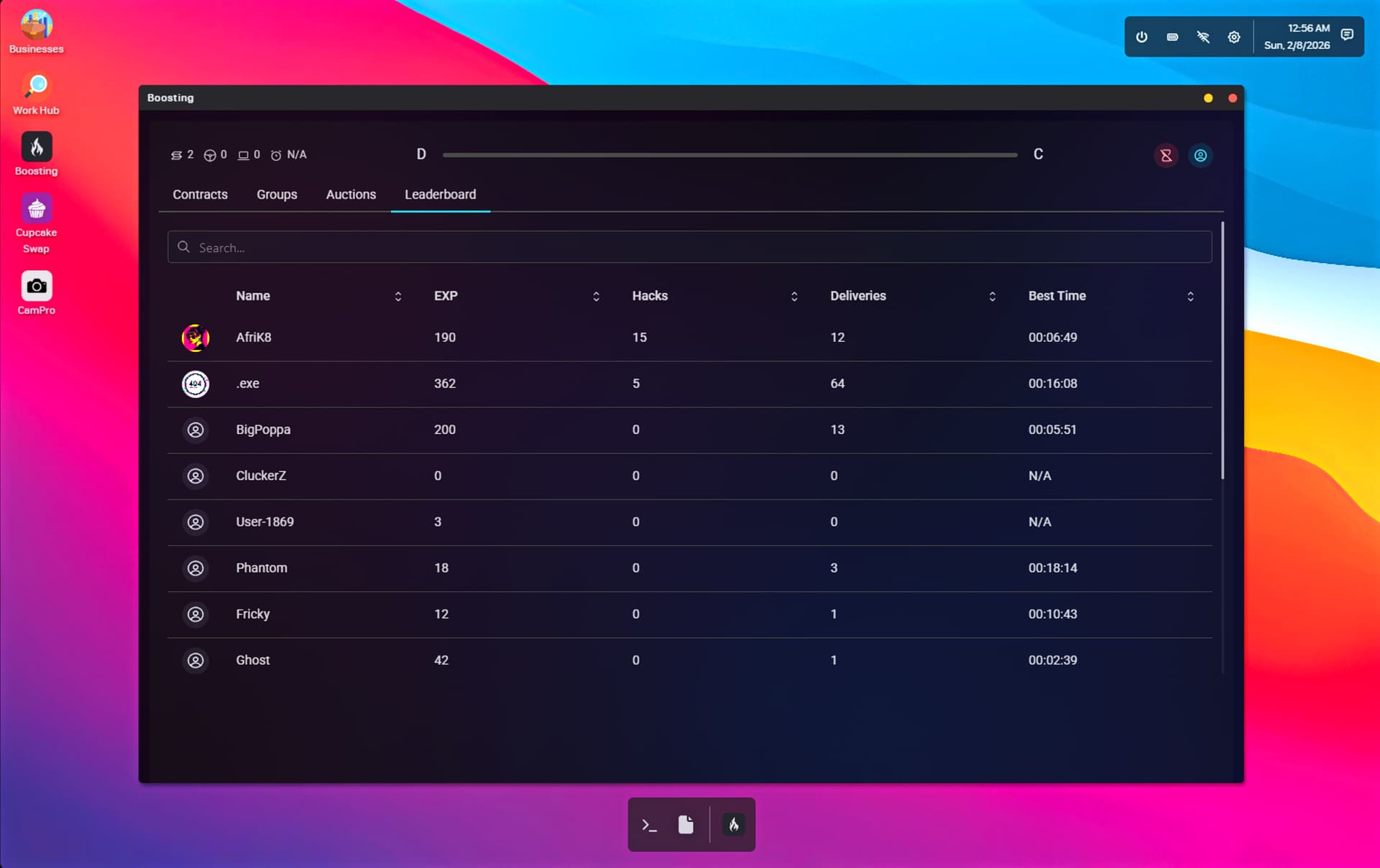Click the power icon in system tray

coord(1141,37)
